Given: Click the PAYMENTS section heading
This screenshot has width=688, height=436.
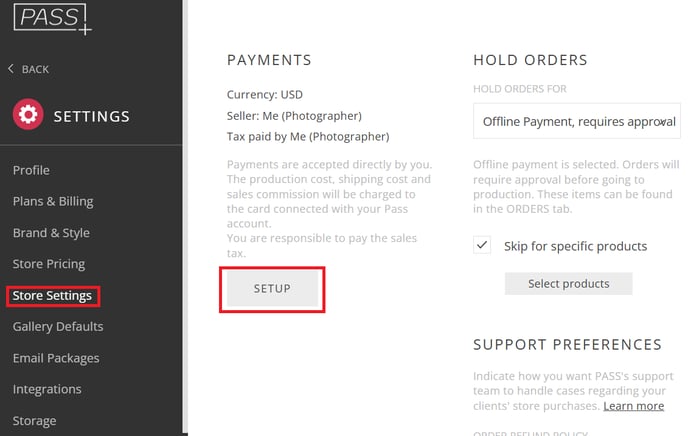Looking at the screenshot, I should (270, 61).
